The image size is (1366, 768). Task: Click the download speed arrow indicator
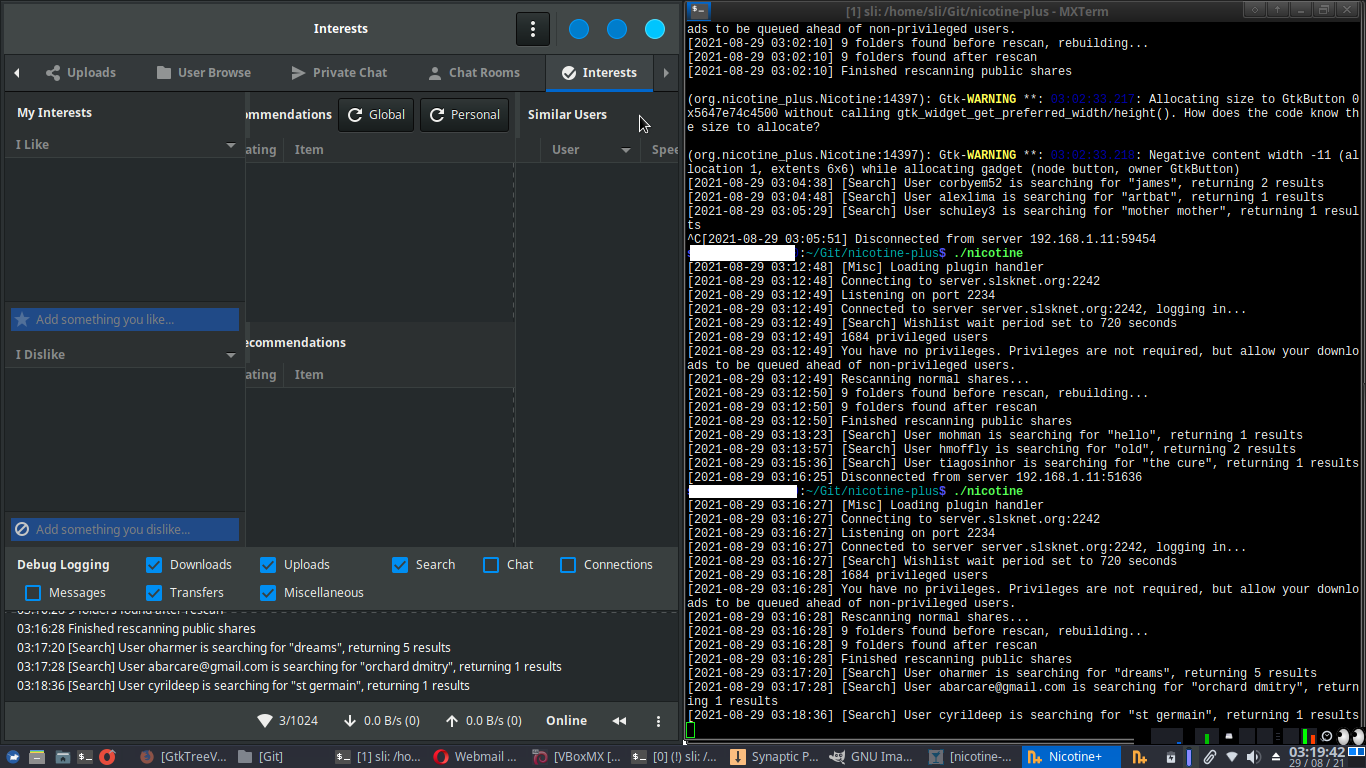(350, 721)
